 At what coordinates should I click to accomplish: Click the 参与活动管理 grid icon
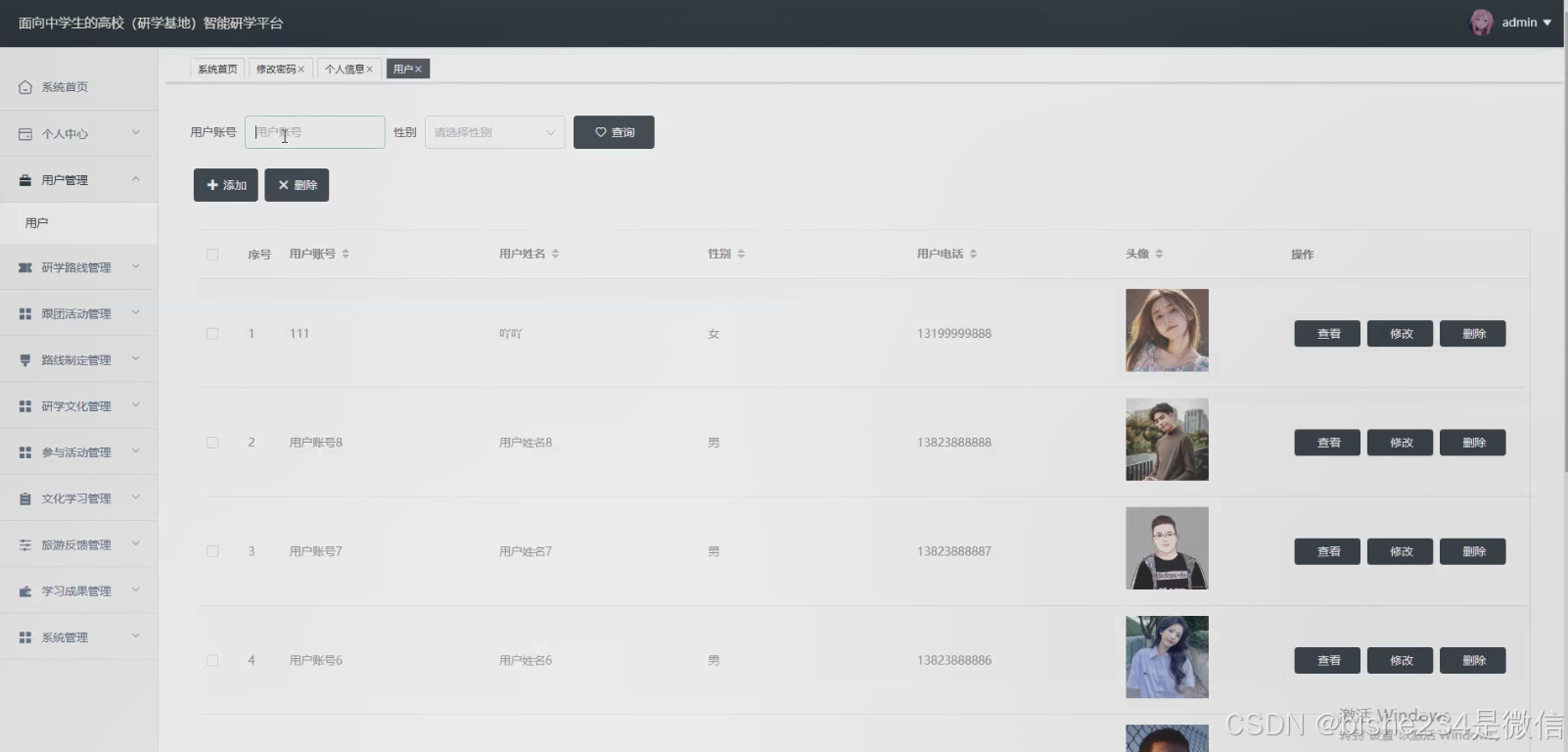(25, 452)
